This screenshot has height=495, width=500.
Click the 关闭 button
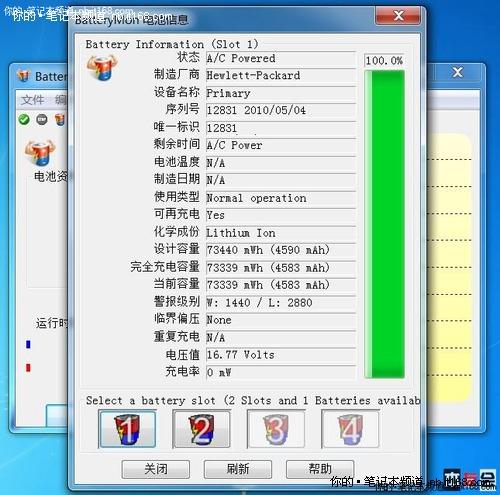[156, 469]
